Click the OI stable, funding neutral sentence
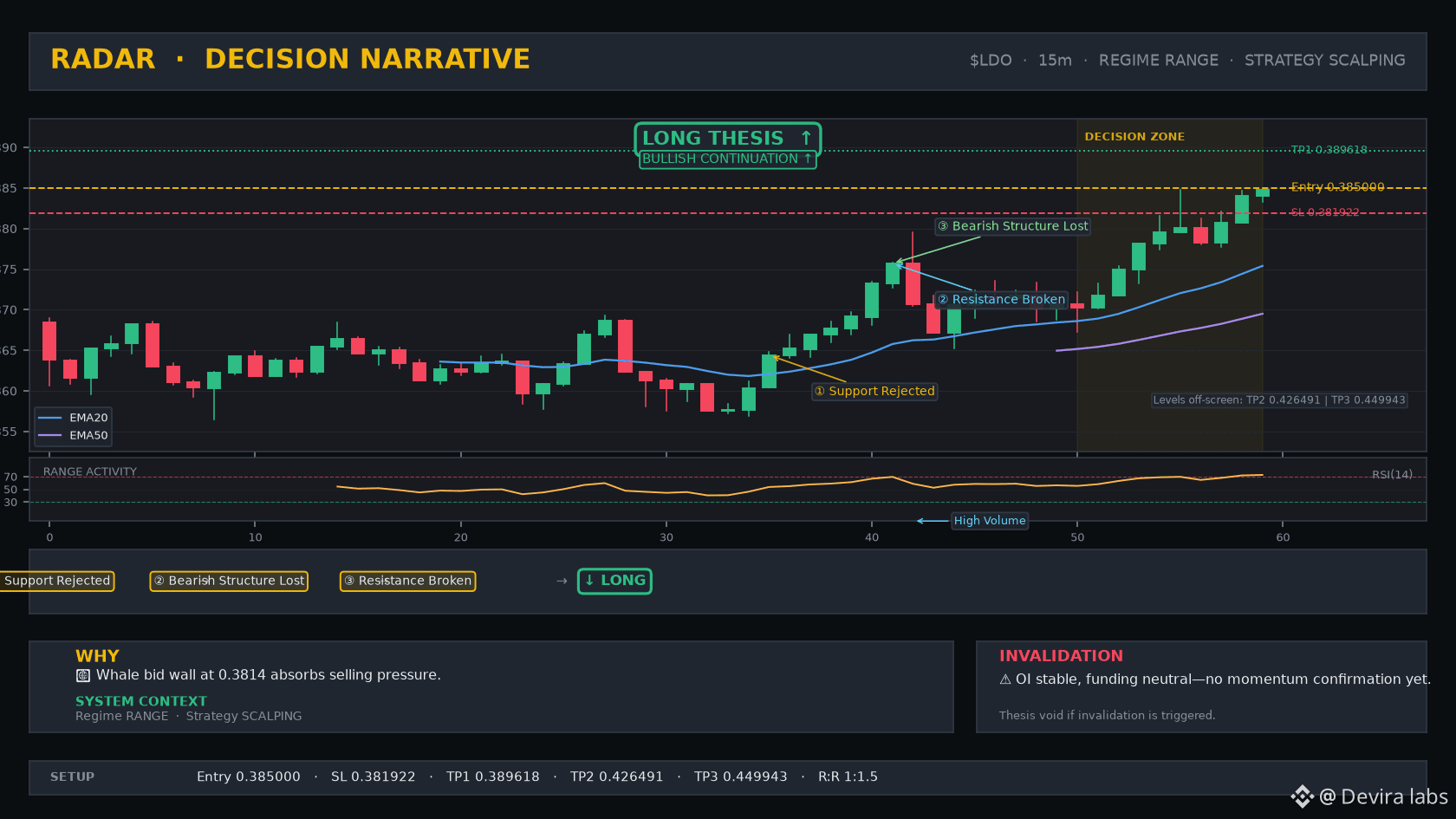Screen dimensions: 1456x819 (x=1223, y=679)
